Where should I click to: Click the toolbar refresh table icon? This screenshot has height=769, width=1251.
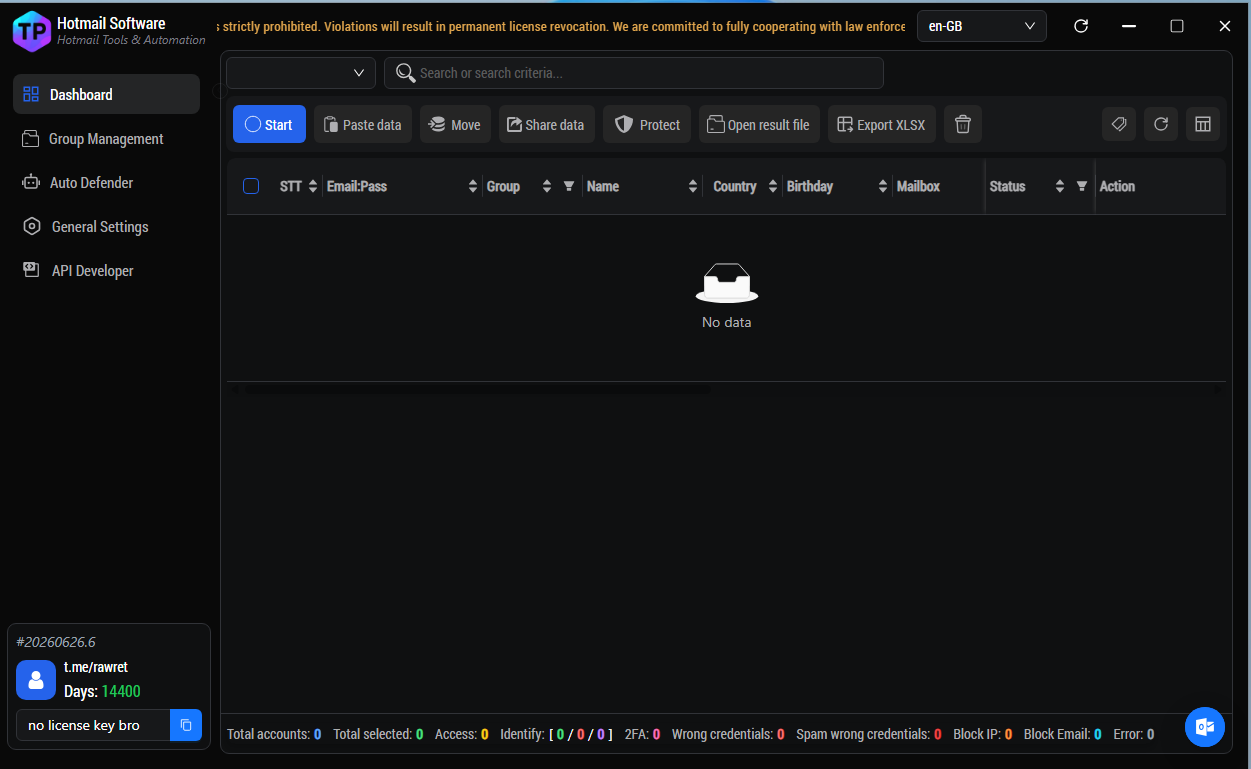1161,124
